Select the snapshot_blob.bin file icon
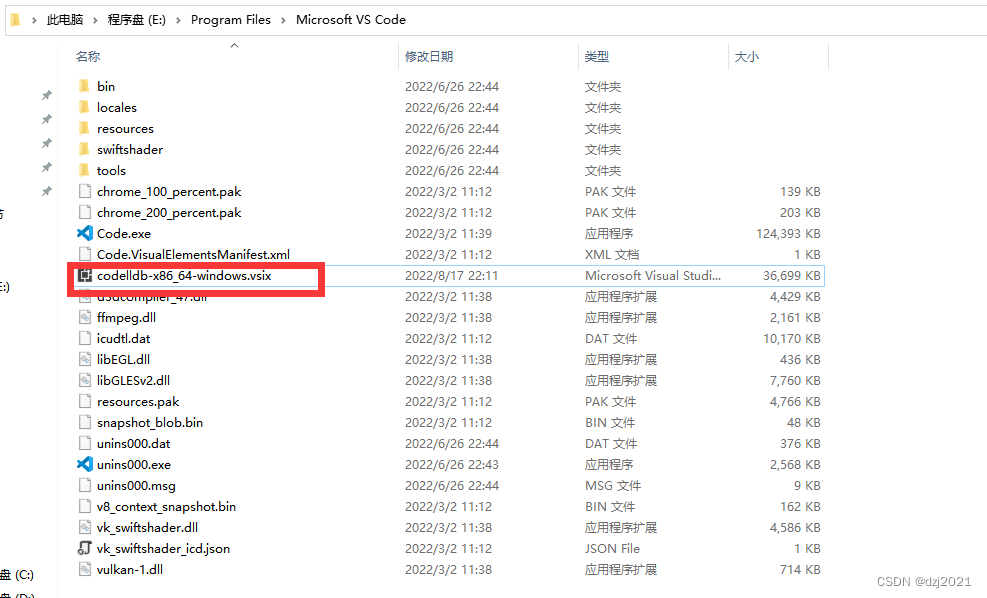The height and width of the screenshot is (598, 987). coord(85,422)
